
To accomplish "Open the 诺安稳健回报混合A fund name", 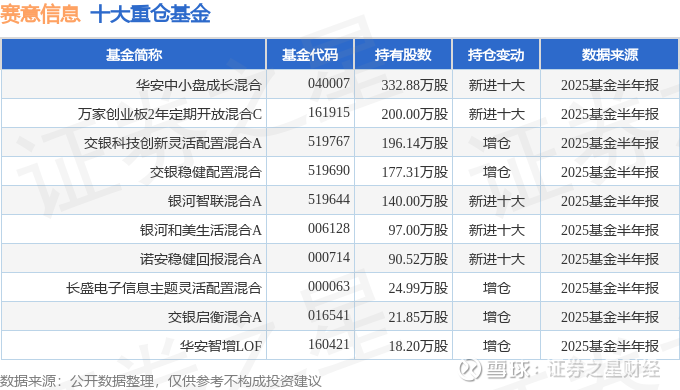I will [200, 259].
